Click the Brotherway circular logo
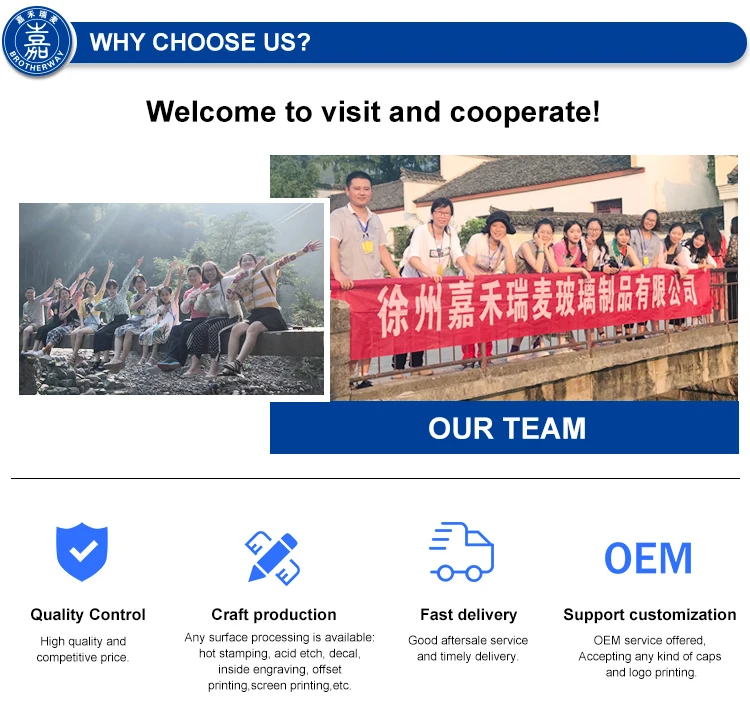 (x=37, y=41)
